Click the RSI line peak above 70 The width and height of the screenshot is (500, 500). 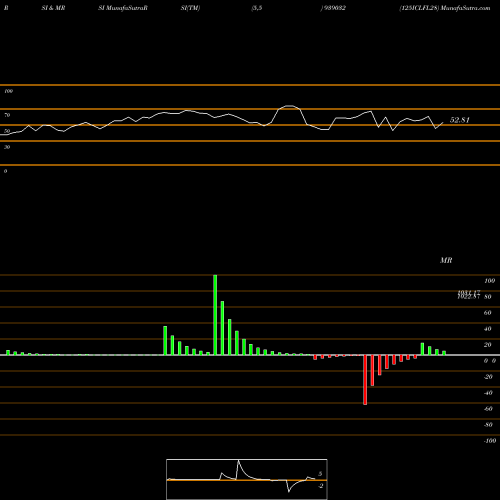(289, 106)
